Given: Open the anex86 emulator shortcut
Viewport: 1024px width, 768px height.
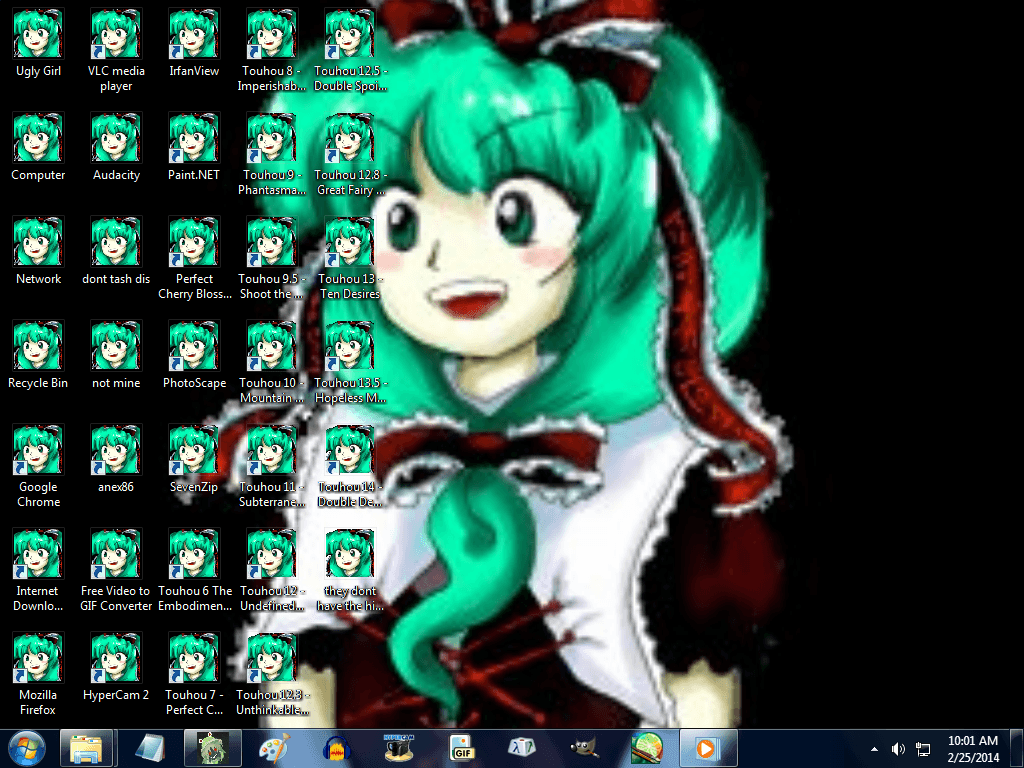Looking at the screenshot, I should 115,451.
